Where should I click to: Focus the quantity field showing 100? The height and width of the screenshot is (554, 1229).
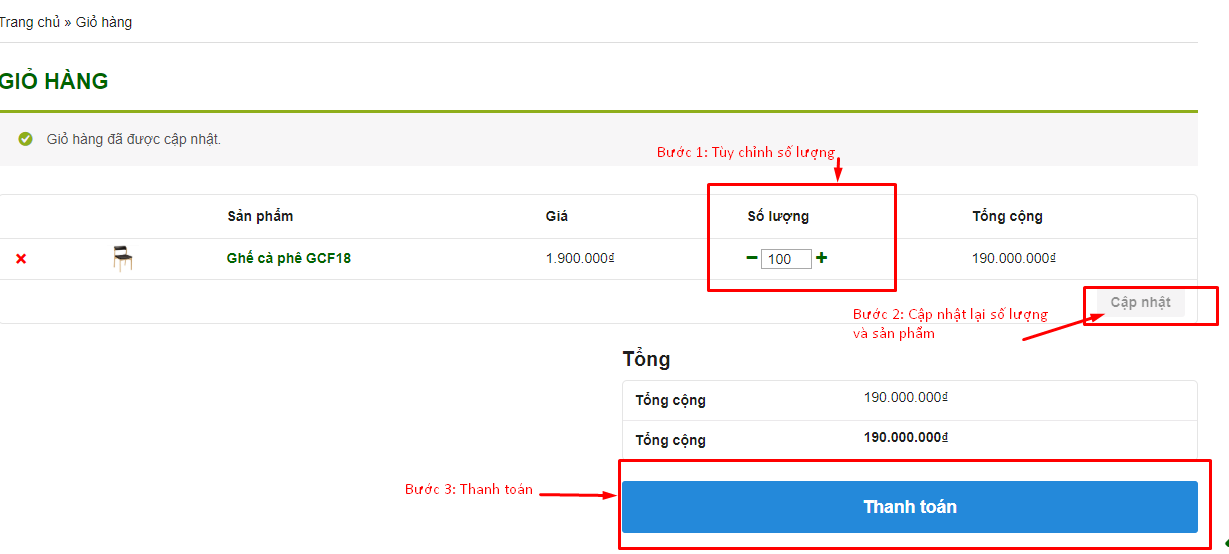pos(786,259)
